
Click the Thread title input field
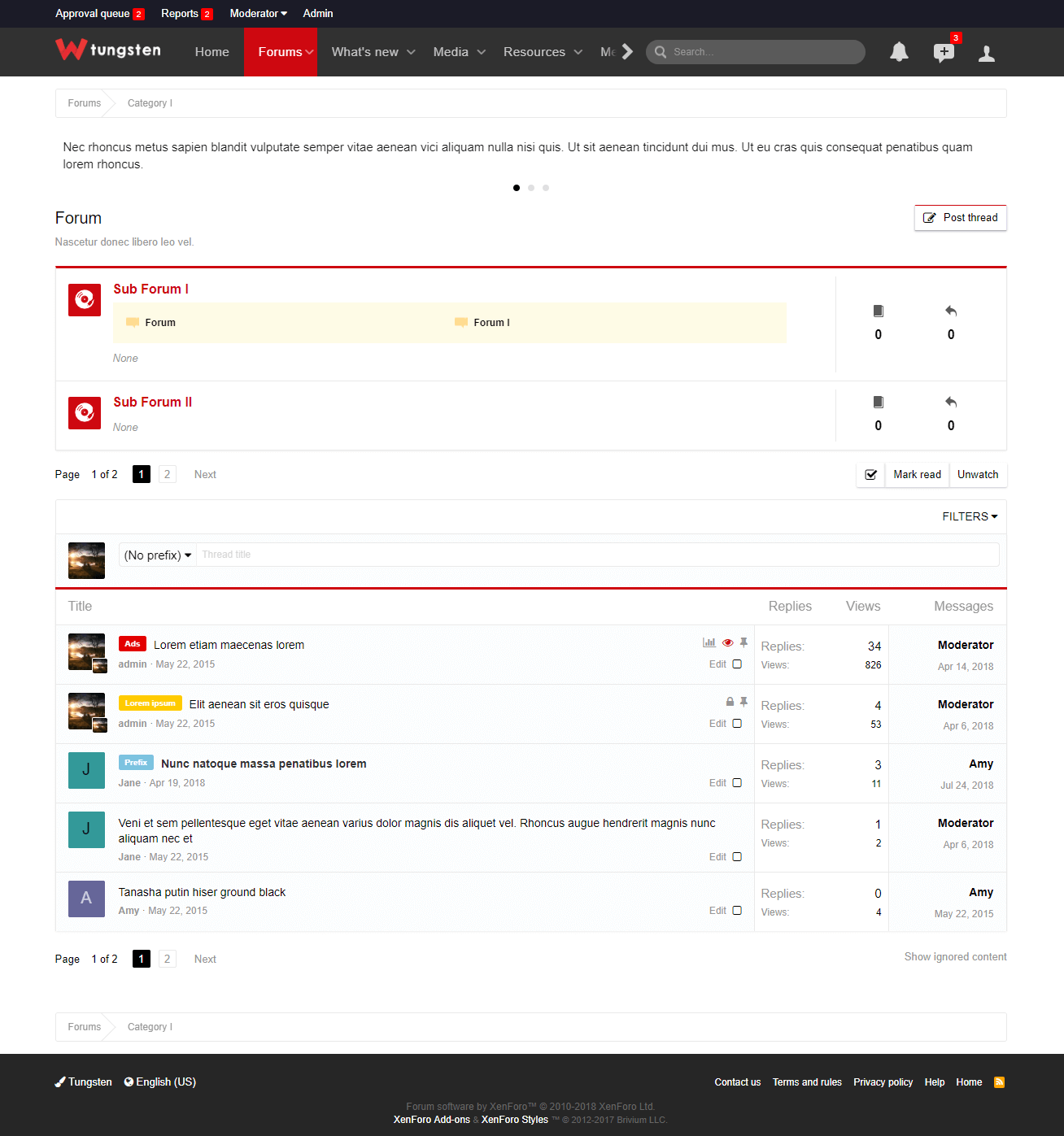point(598,555)
